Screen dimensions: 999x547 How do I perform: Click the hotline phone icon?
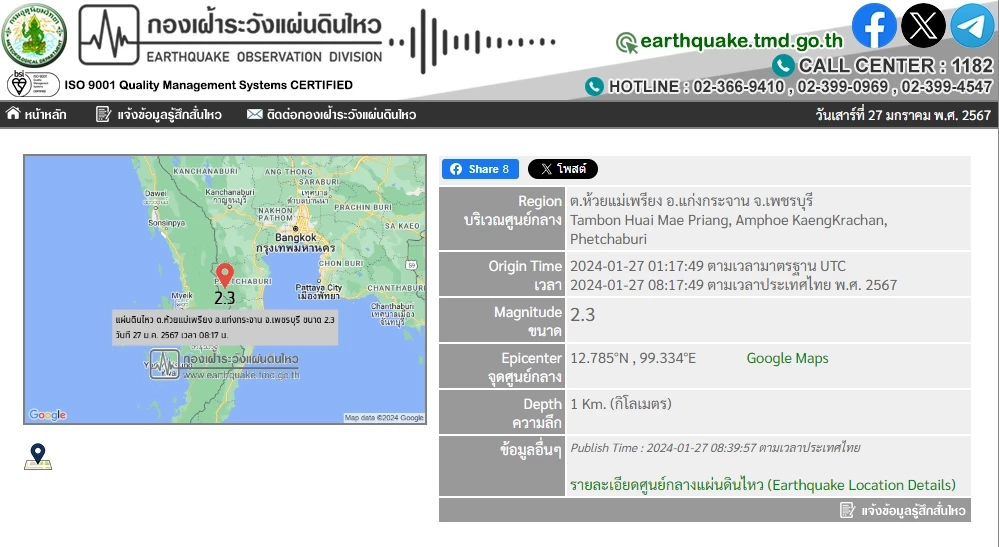tap(594, 86)
